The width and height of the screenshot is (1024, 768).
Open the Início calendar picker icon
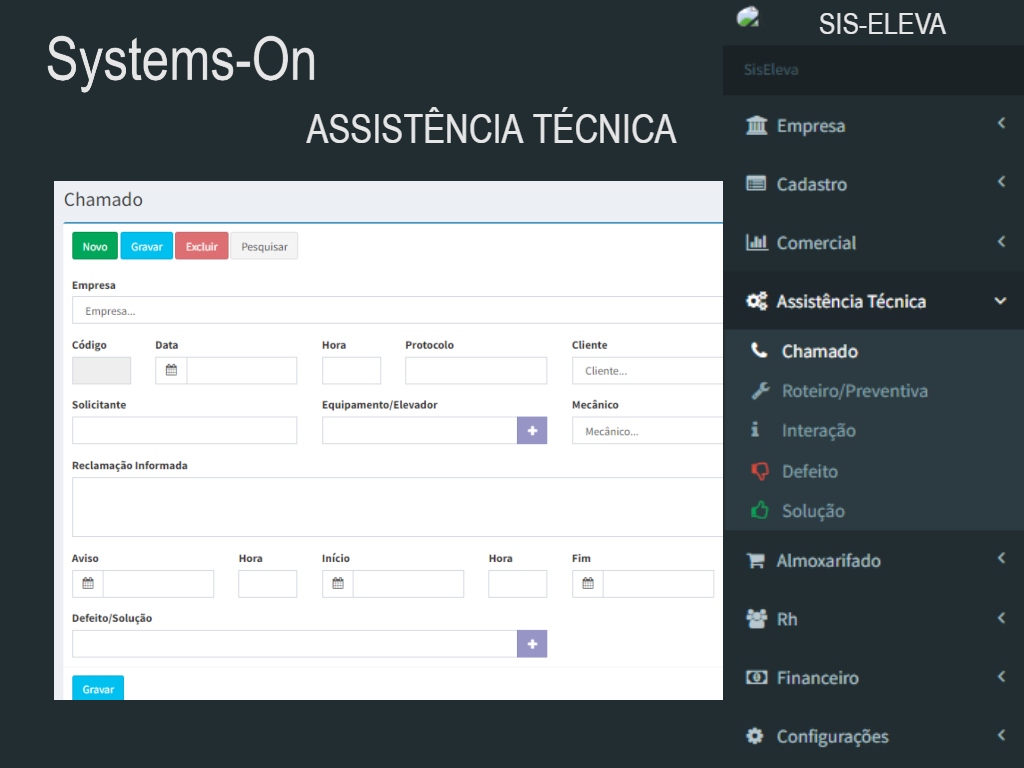pos(338,584)
